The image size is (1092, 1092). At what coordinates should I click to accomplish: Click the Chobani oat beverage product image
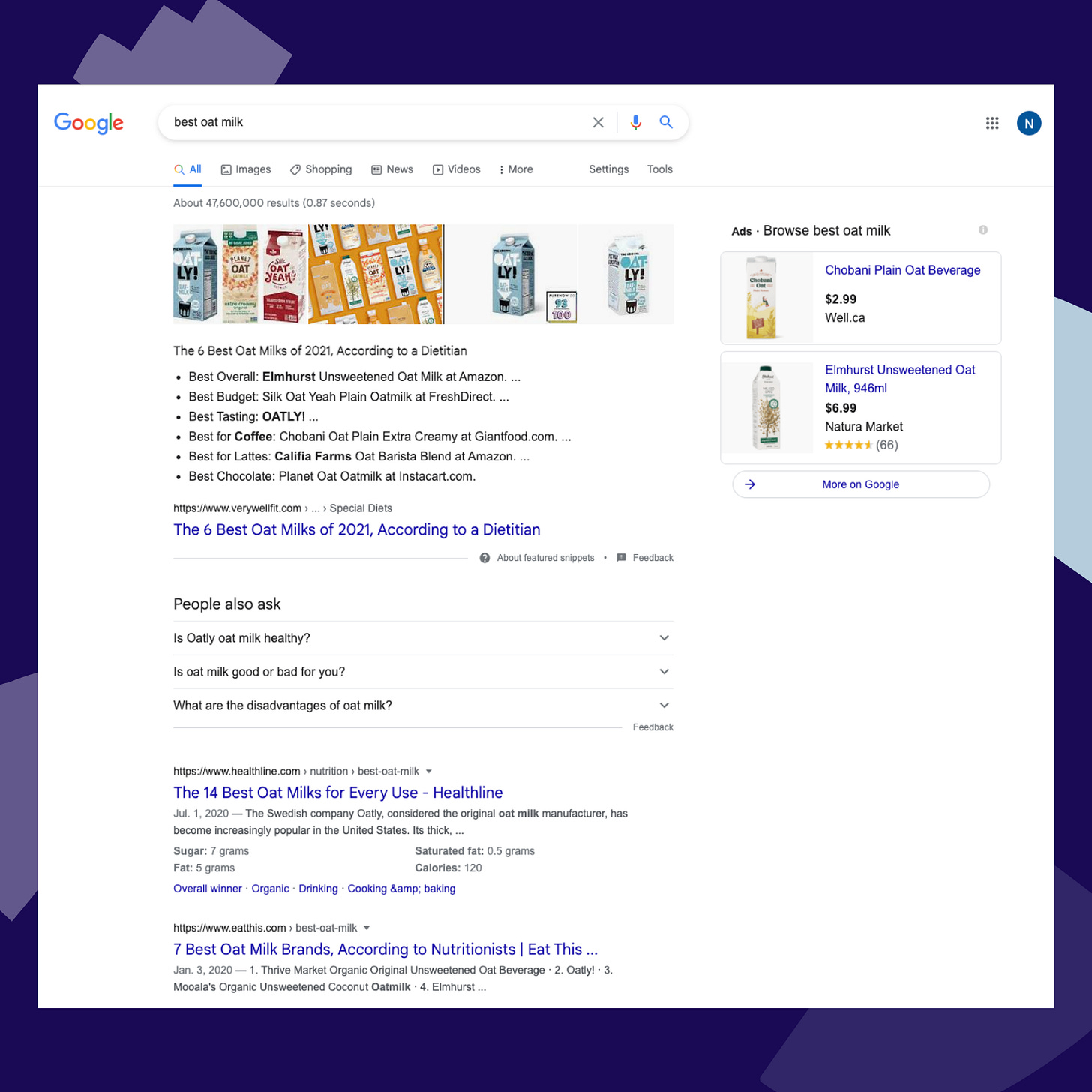point(766,298)
